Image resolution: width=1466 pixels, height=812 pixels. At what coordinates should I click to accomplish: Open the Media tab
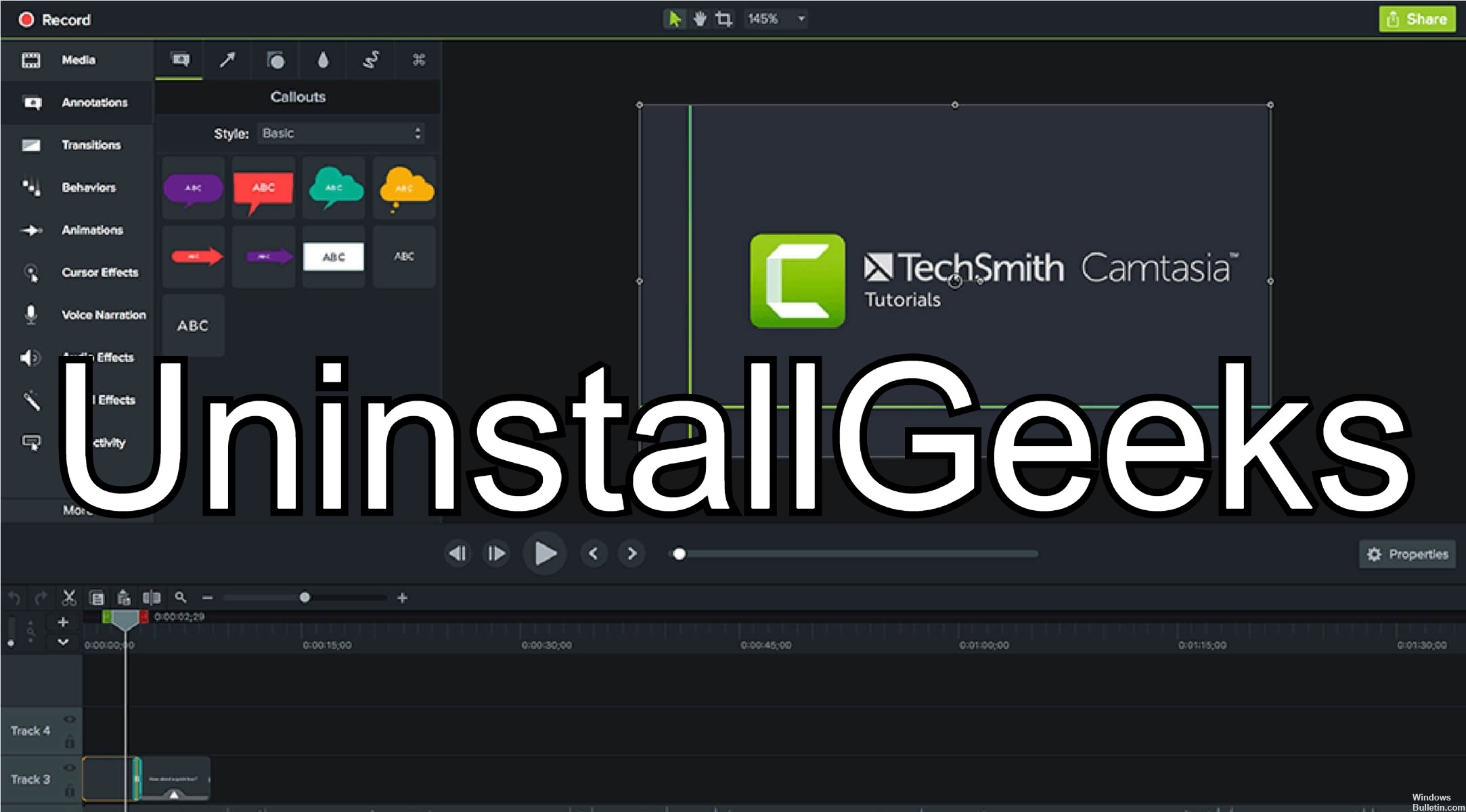pyautogui.click(x=77, y=60)
